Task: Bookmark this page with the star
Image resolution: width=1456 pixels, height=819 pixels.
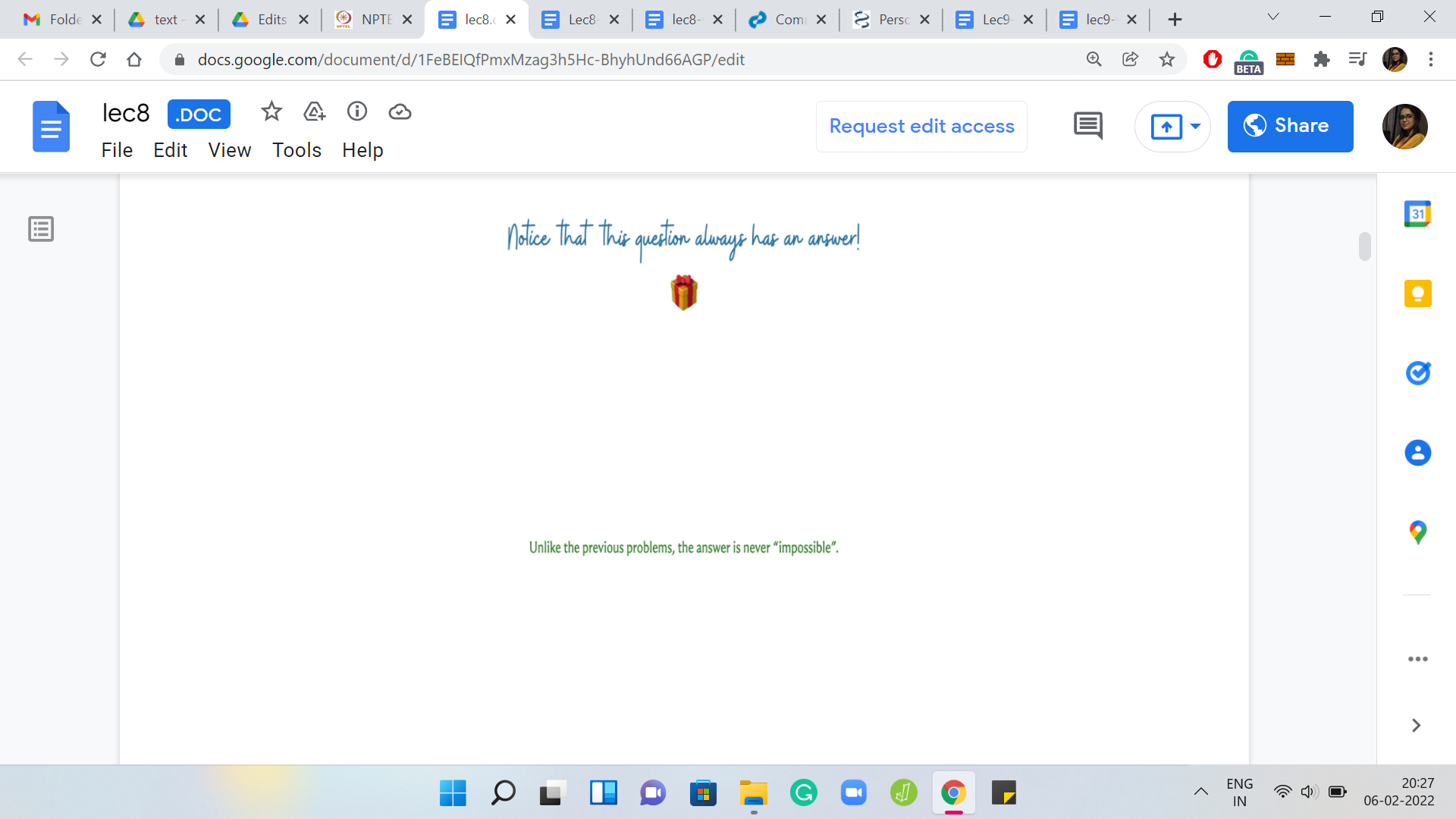Action: [1167, 59]
